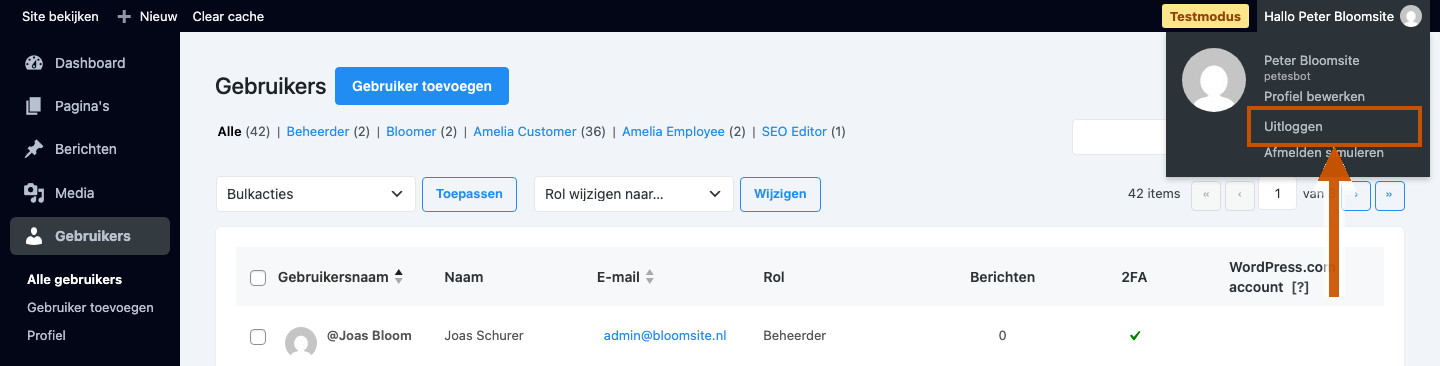Open Berichten in the sidebar
Viewport: 1440px width, 366px height.
(90, 149)
